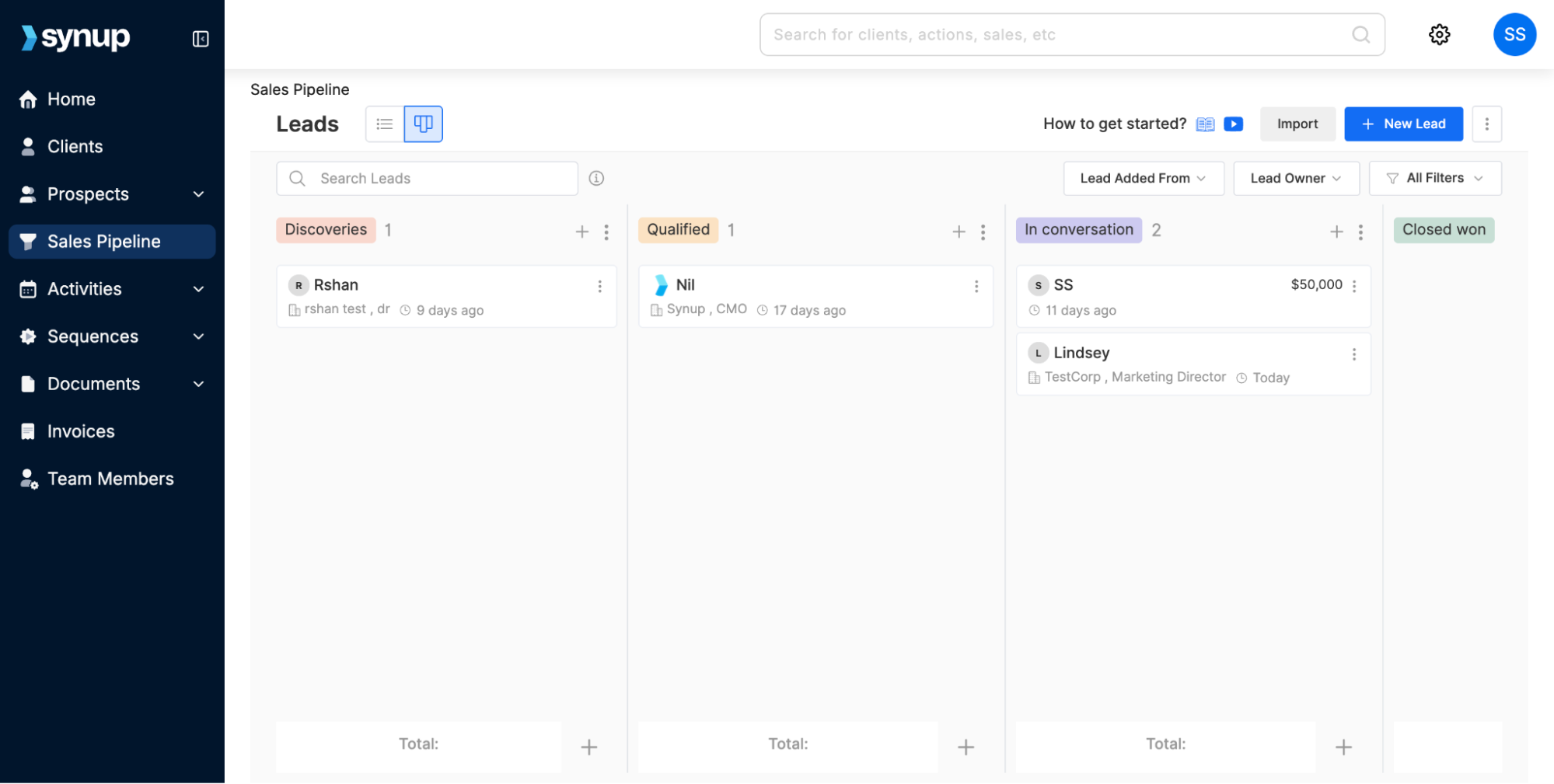Open In conversation column options menu
Screen dimensions: 1554x784
click(x=1360, y=232)
